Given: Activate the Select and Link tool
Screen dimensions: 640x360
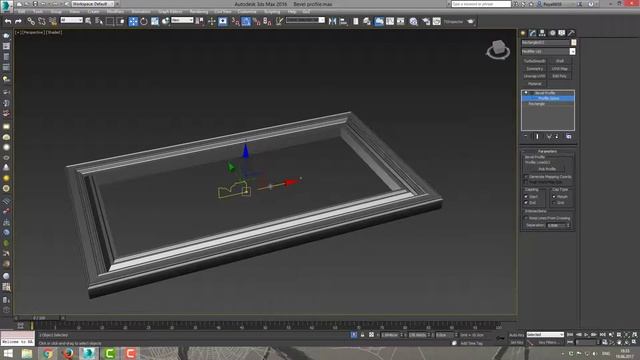Looking at the screenshot, I should (x=31, y=21).
